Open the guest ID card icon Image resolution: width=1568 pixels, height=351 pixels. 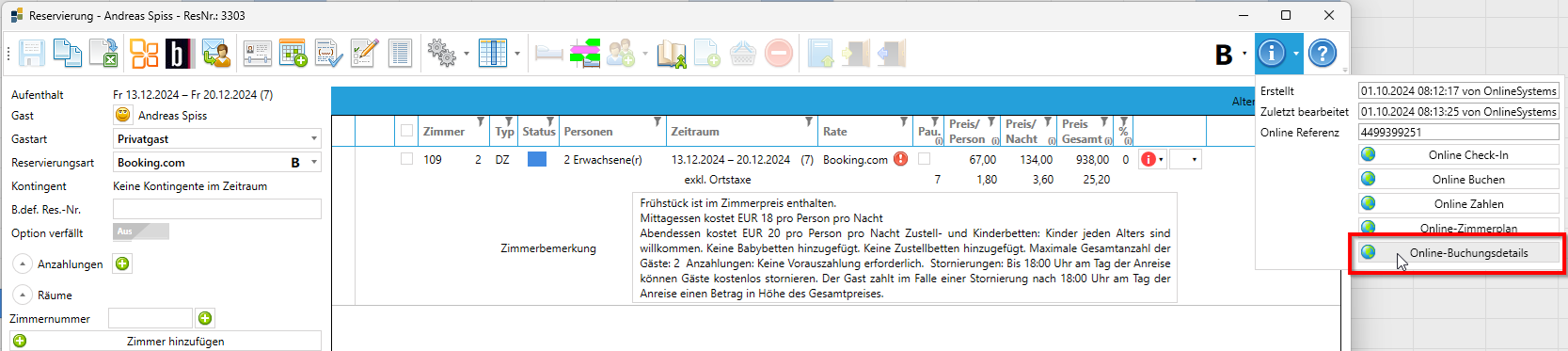[257, 54]
